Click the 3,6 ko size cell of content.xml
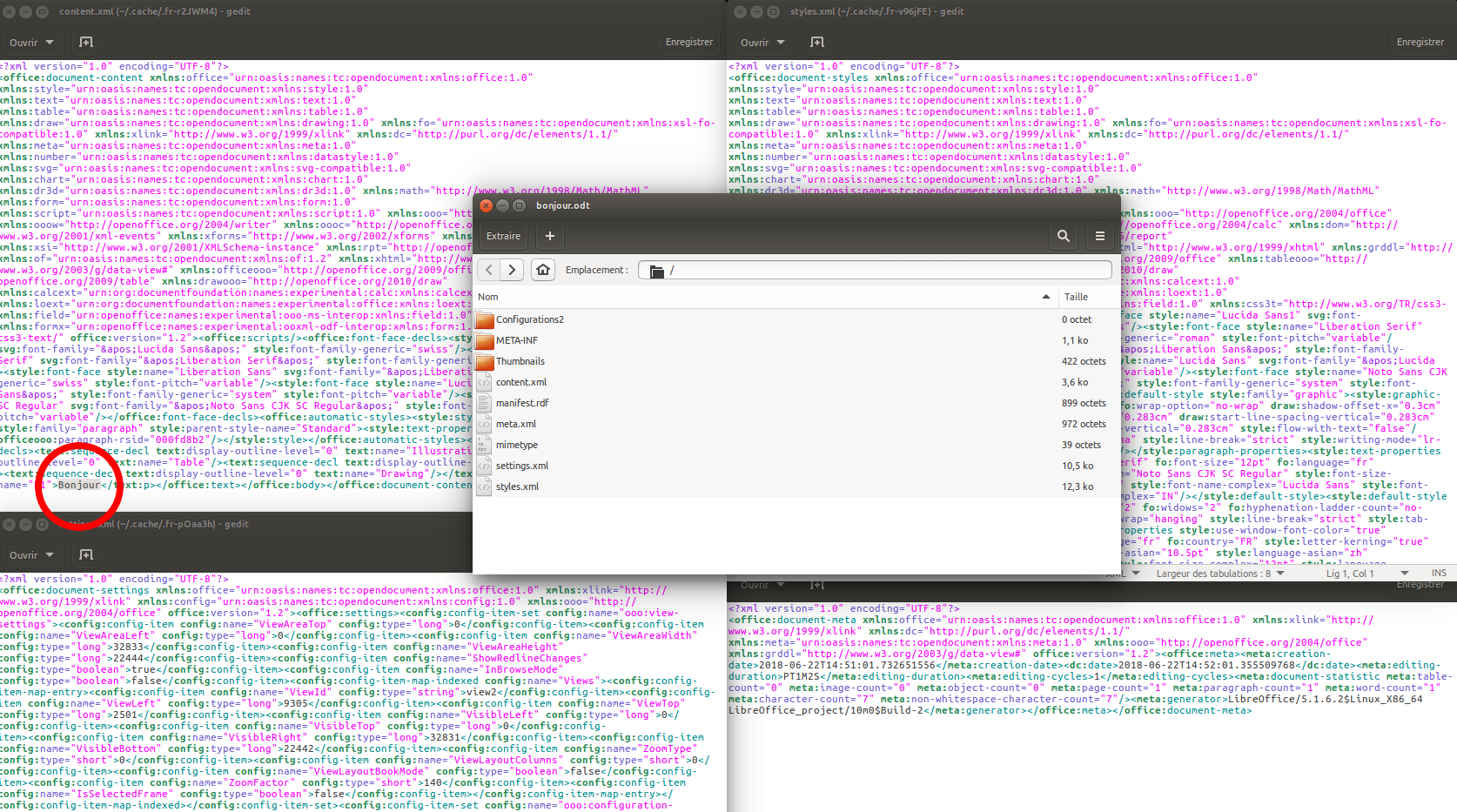 pos(1075,382)
